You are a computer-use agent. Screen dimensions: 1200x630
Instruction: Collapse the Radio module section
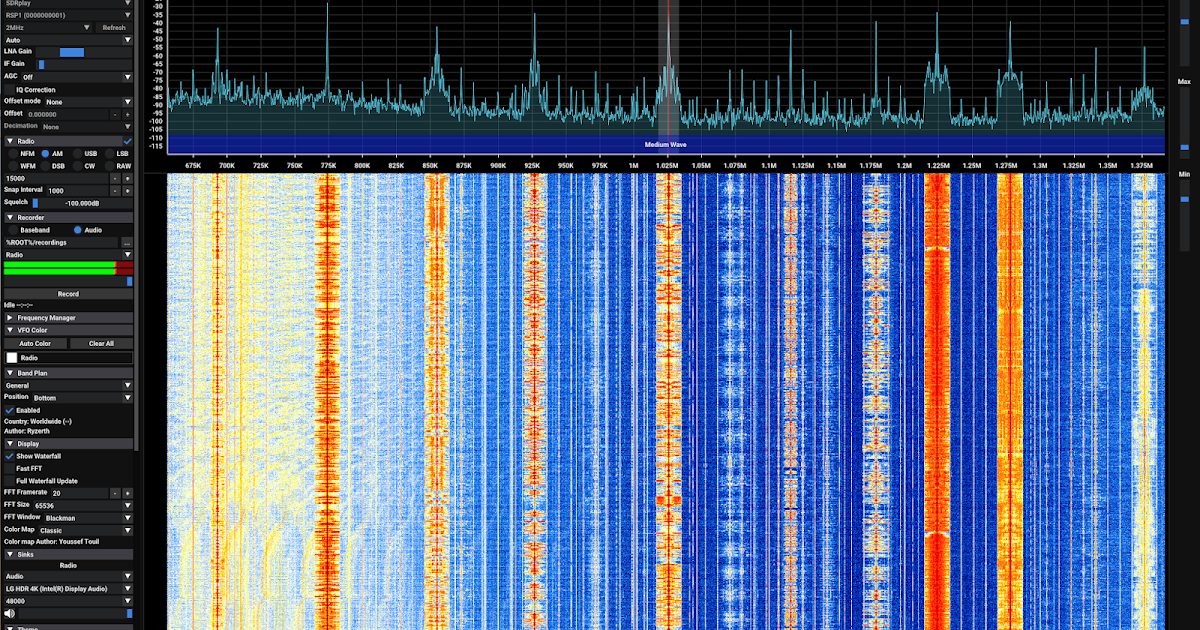10,140
